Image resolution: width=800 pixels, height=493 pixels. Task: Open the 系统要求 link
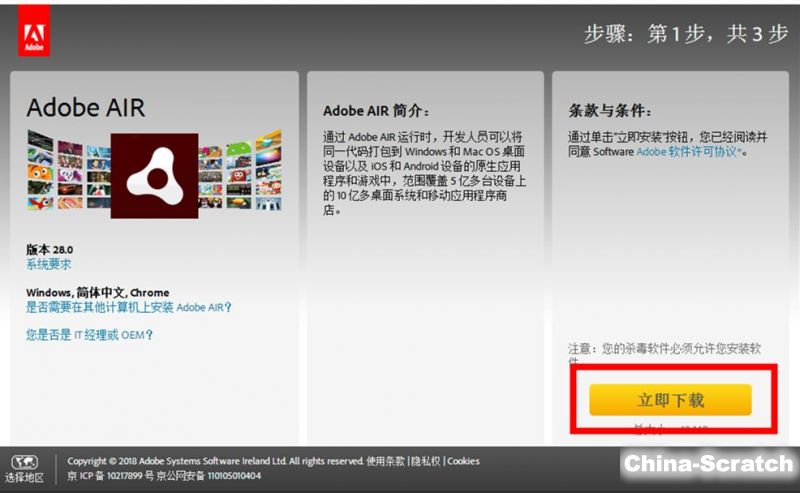point(49,264)
